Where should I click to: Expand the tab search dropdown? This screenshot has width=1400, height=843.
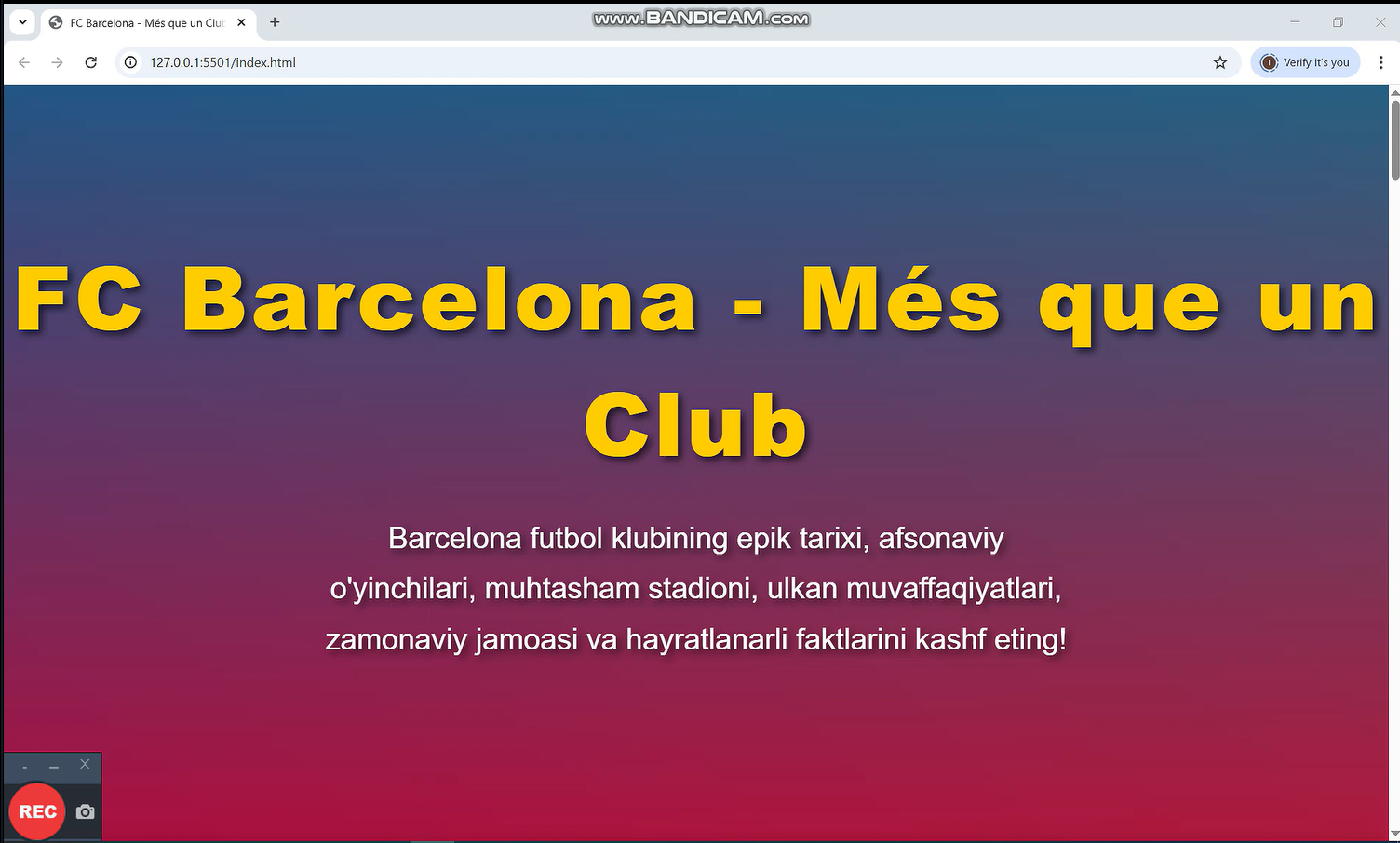pos(22,22)
